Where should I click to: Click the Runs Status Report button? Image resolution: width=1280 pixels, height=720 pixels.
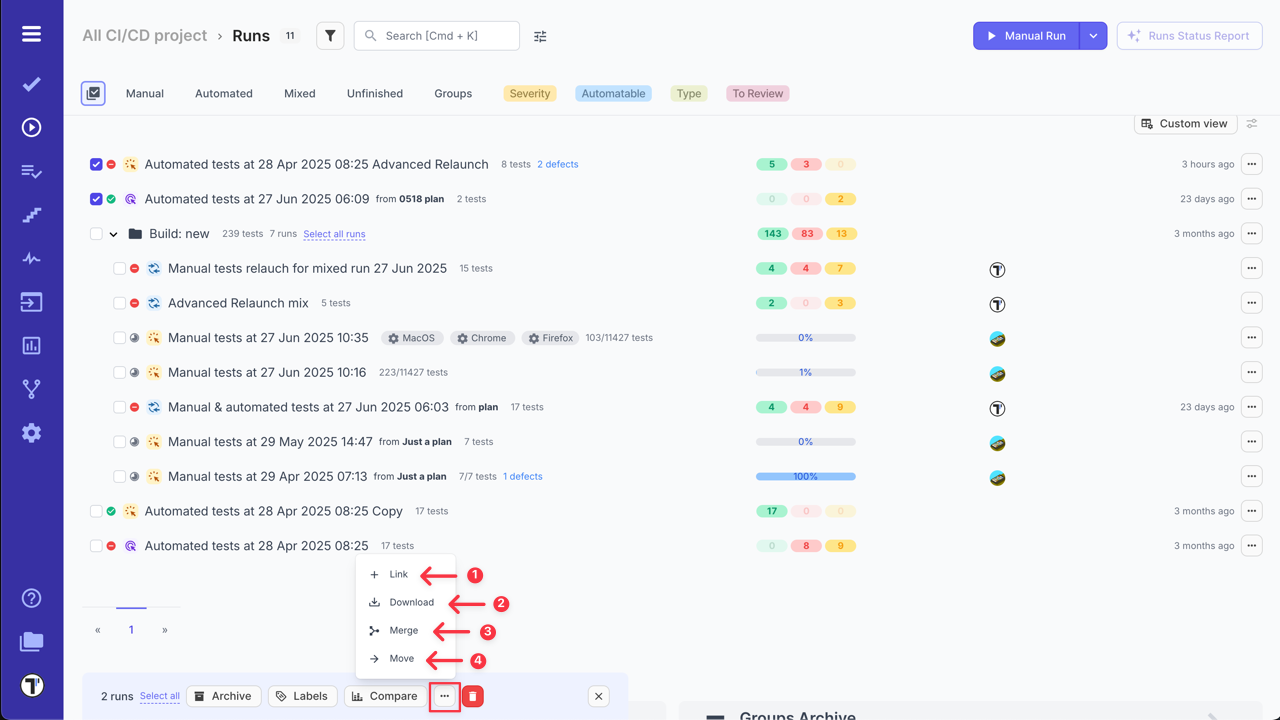[x=1189, y=35]
